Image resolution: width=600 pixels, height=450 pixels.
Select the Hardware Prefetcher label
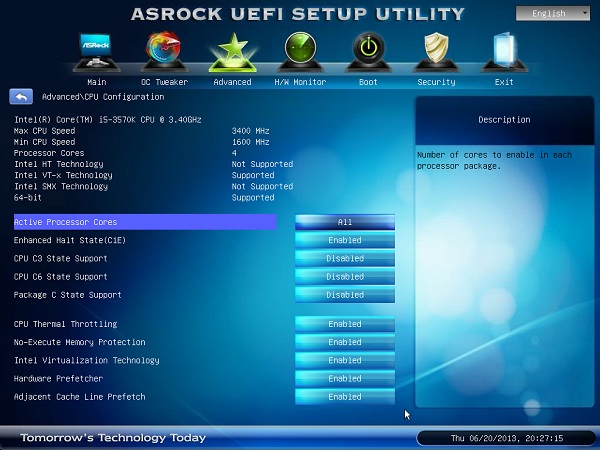click(58, 378)
